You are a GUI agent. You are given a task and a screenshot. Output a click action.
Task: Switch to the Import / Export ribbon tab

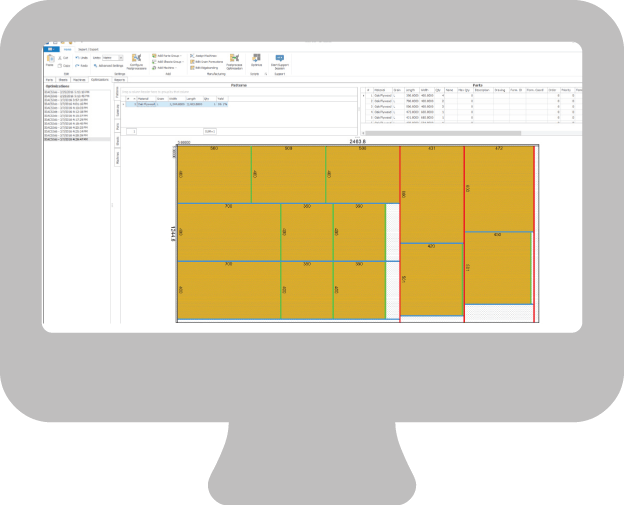[88, 49]
